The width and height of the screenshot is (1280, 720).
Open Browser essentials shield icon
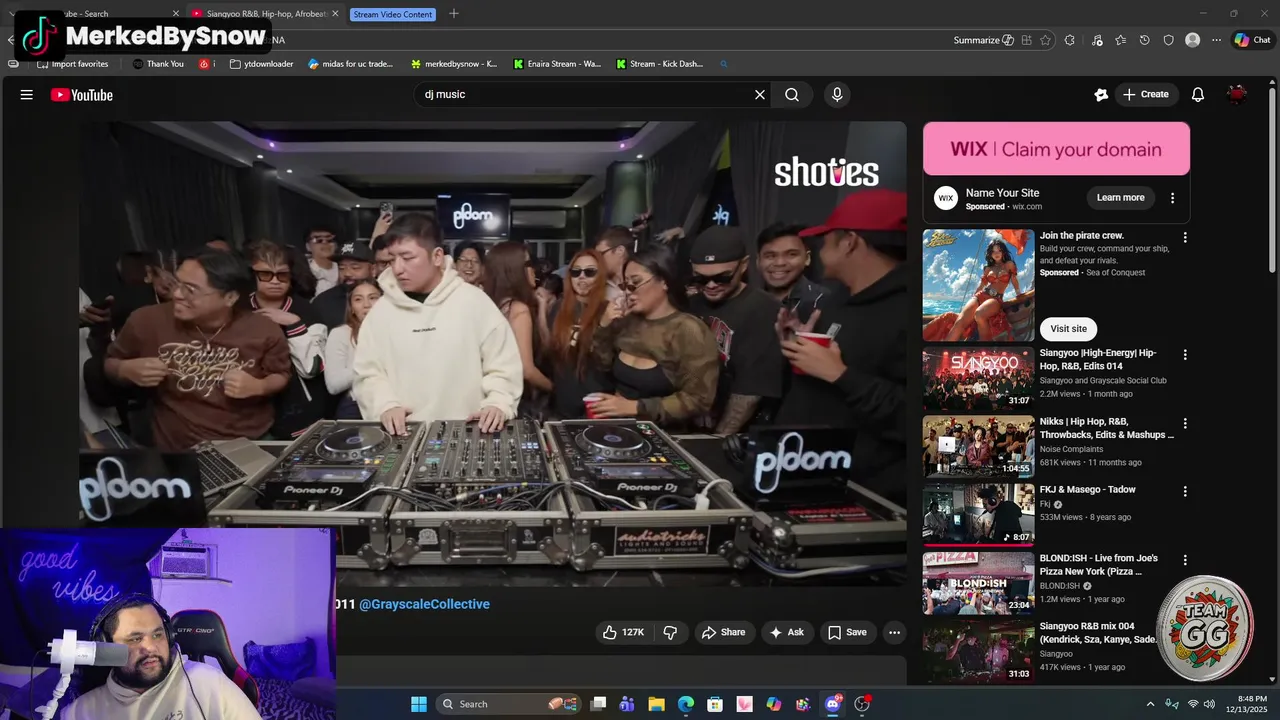(1168, 40)
